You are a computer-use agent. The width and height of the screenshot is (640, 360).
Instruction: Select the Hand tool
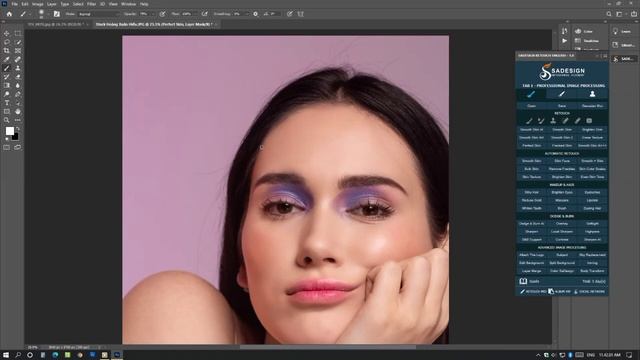click(x=18, y=111)
